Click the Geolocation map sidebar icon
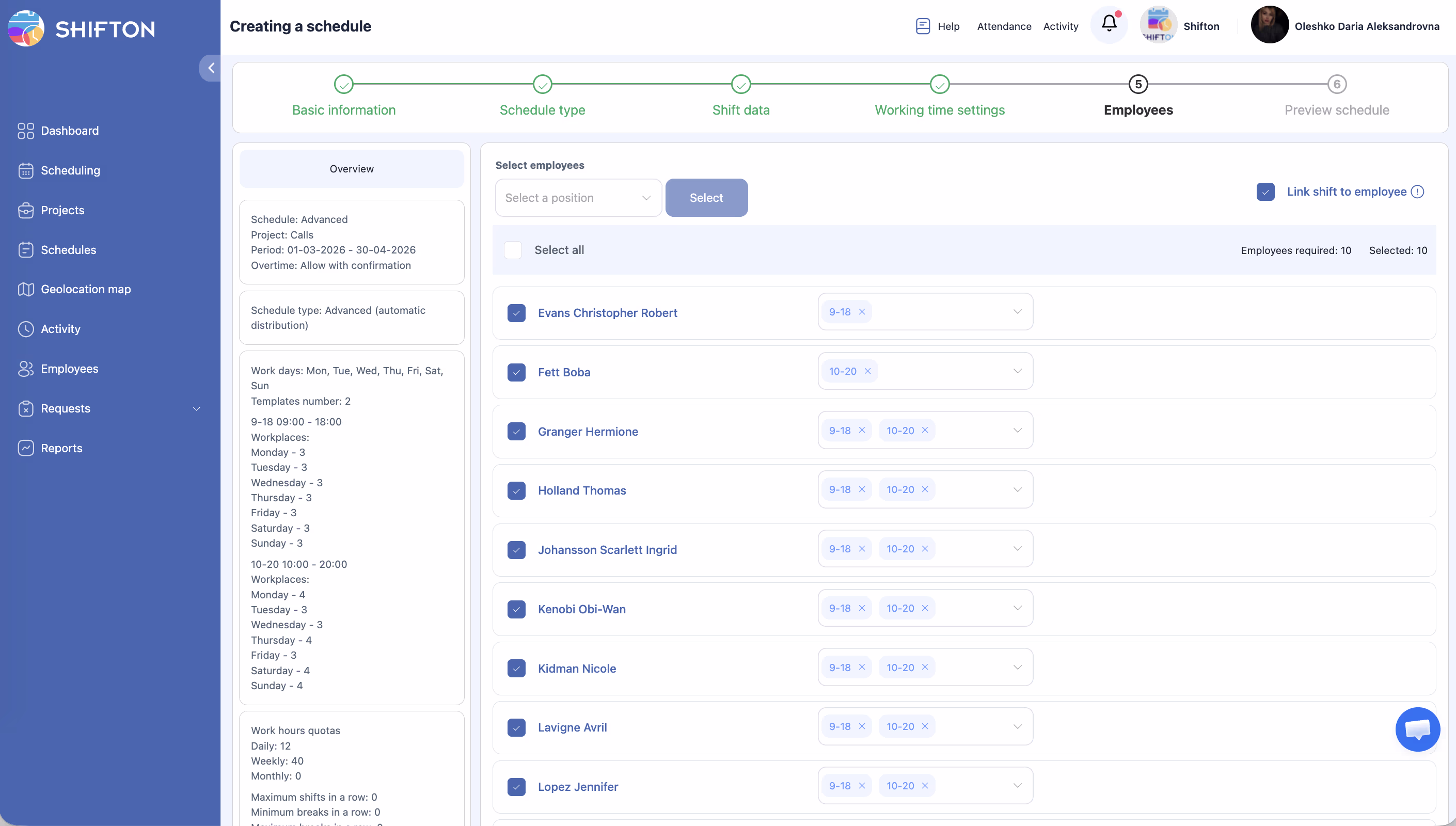The image size is (1456, 826). [x=25, y=289]
